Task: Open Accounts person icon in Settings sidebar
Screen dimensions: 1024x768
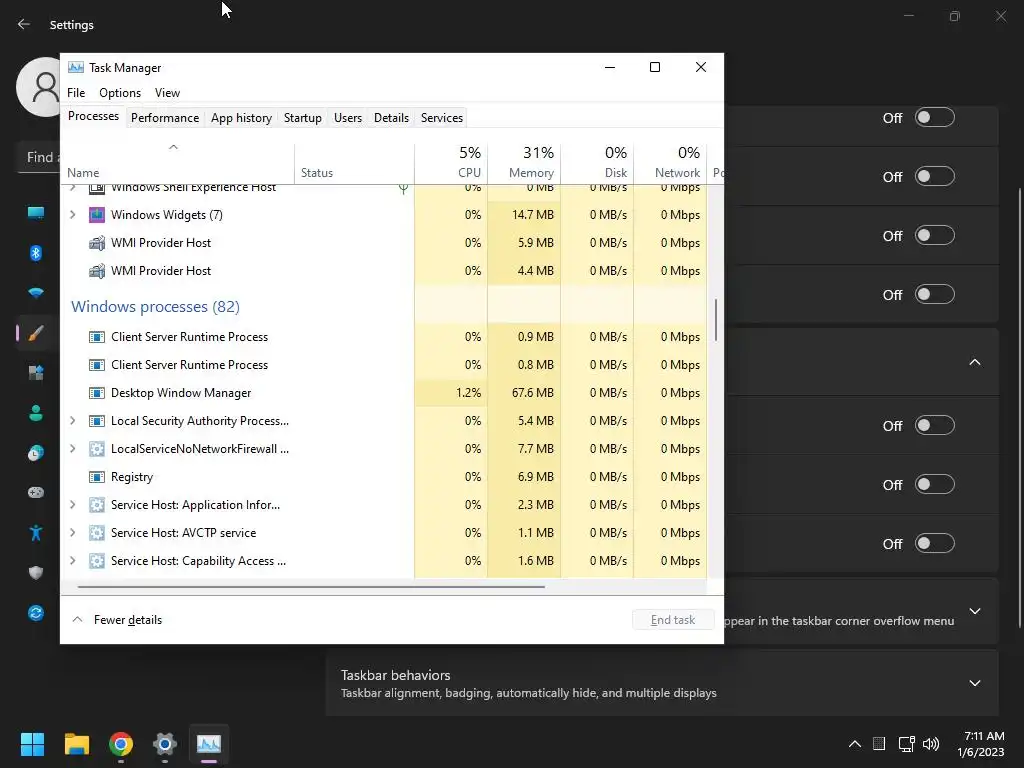Action: coord(36,413)
